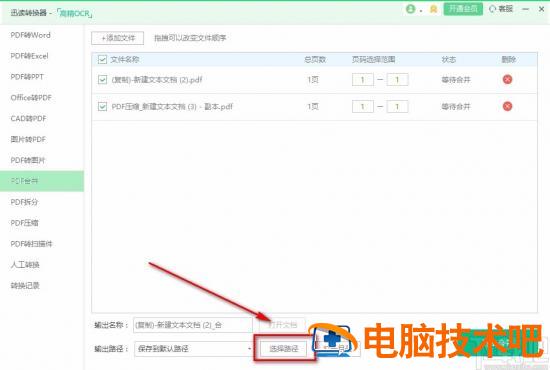Uncheck the (复制)-新建文本文档 (2).pdf checkbox

point(102,80)
